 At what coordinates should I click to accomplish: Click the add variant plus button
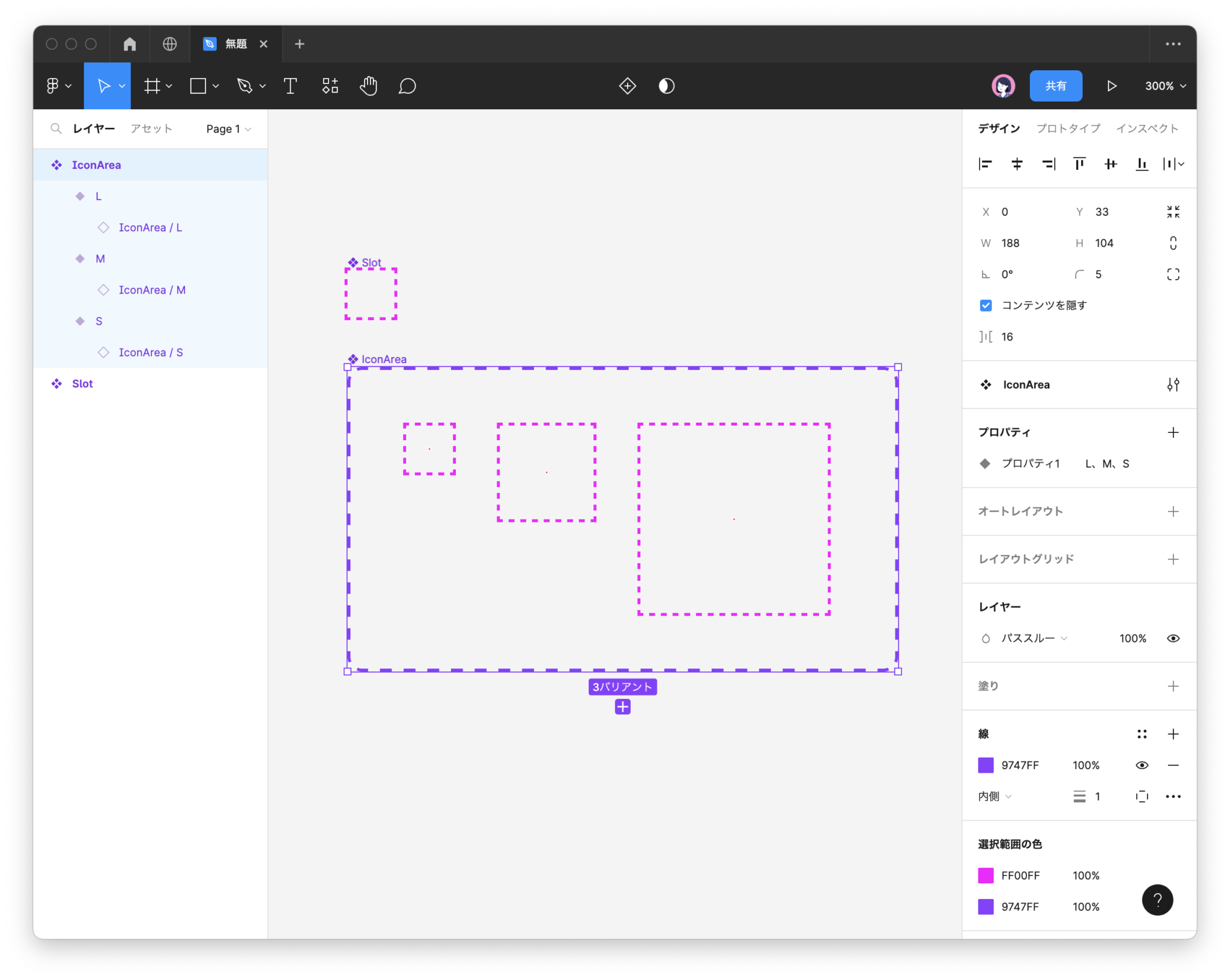(623, 707)
